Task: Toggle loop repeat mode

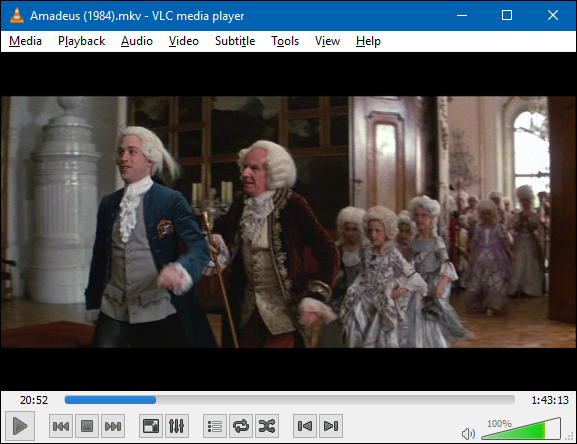Action: (x=241, y=426)
